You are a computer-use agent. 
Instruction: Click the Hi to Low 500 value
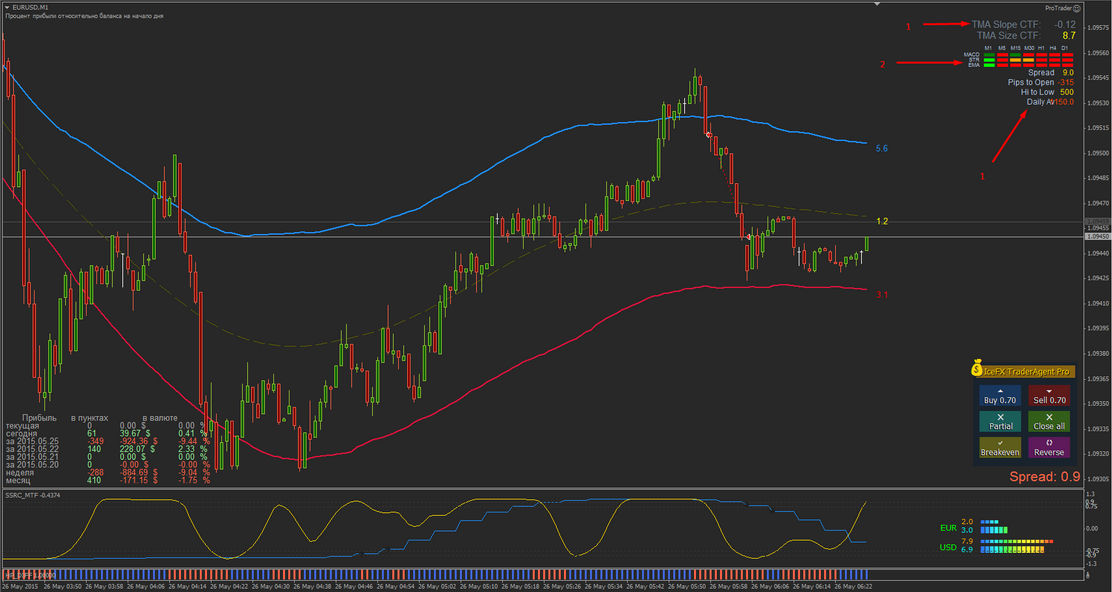pyautogui.click(x=1067, y=92)
